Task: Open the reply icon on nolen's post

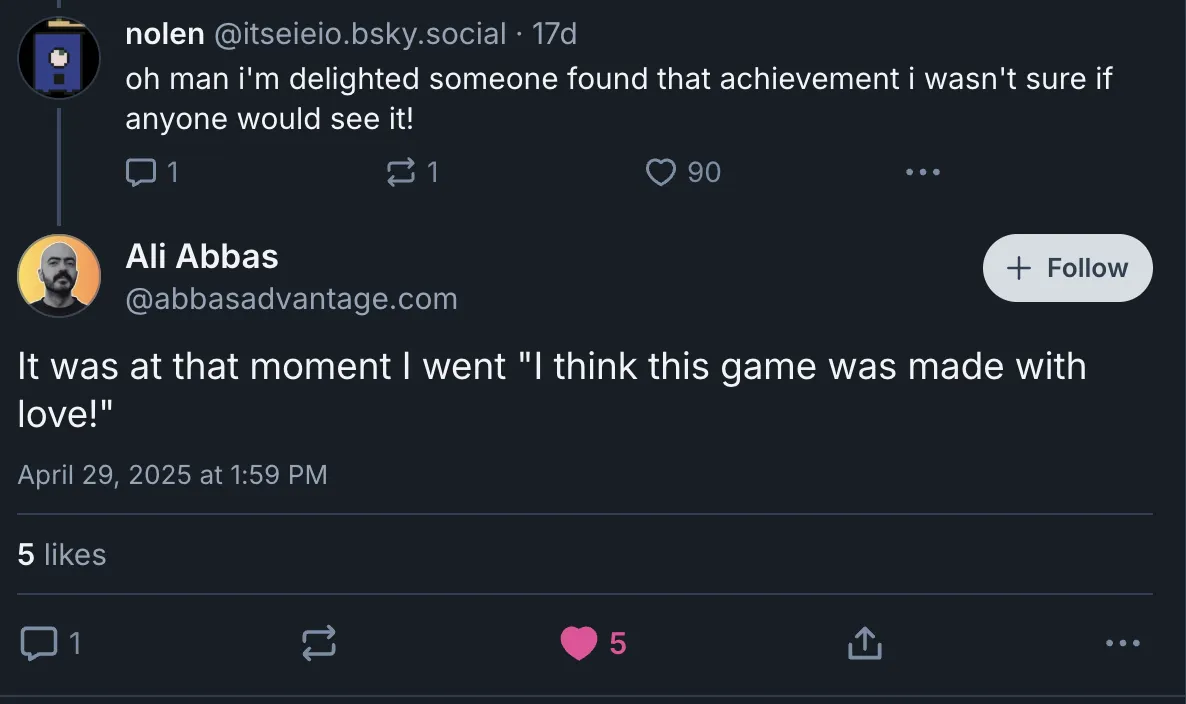Action: pyautogui.click(x=140, y=171)
